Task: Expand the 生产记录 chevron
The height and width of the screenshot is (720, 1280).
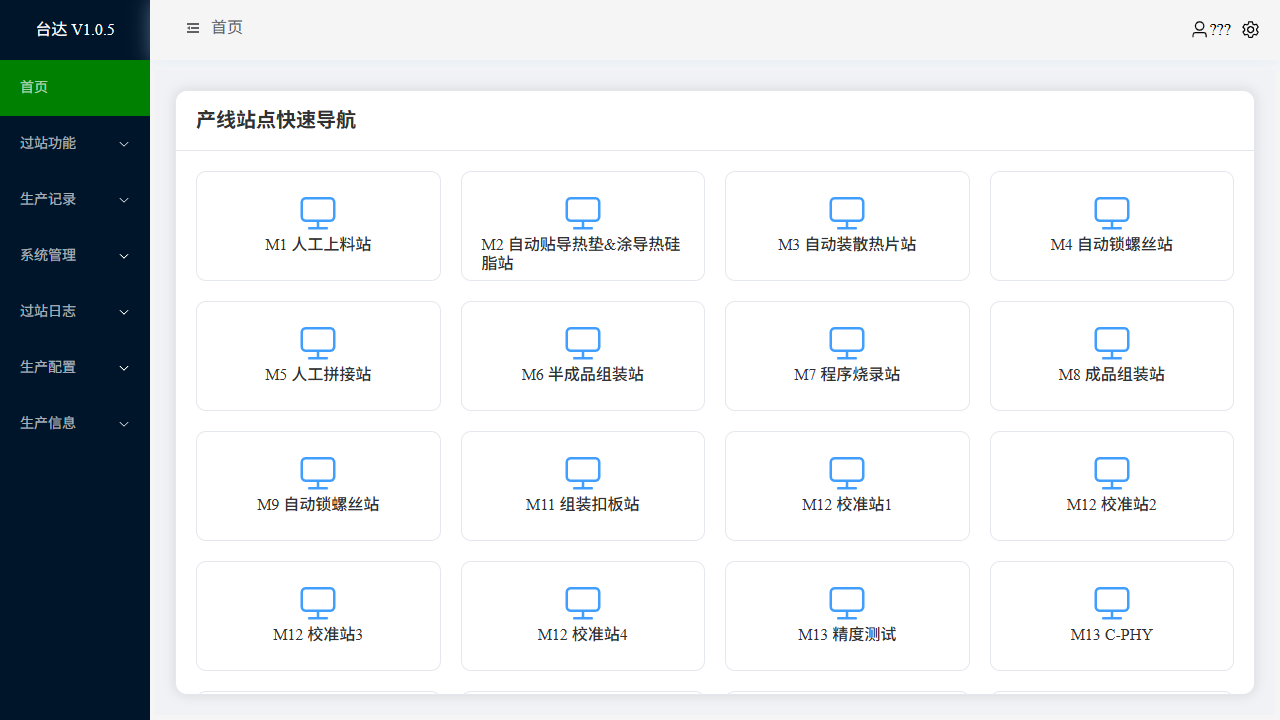Action: (124, 200)
